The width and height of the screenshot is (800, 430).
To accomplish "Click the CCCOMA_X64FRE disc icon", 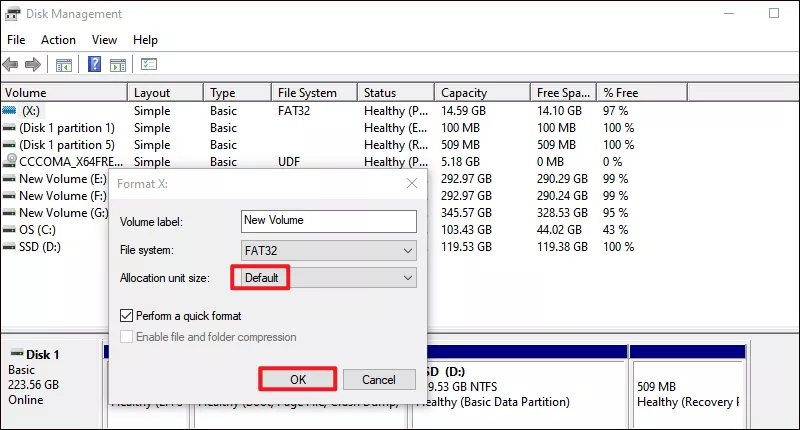I will click(x=9, y=161).
